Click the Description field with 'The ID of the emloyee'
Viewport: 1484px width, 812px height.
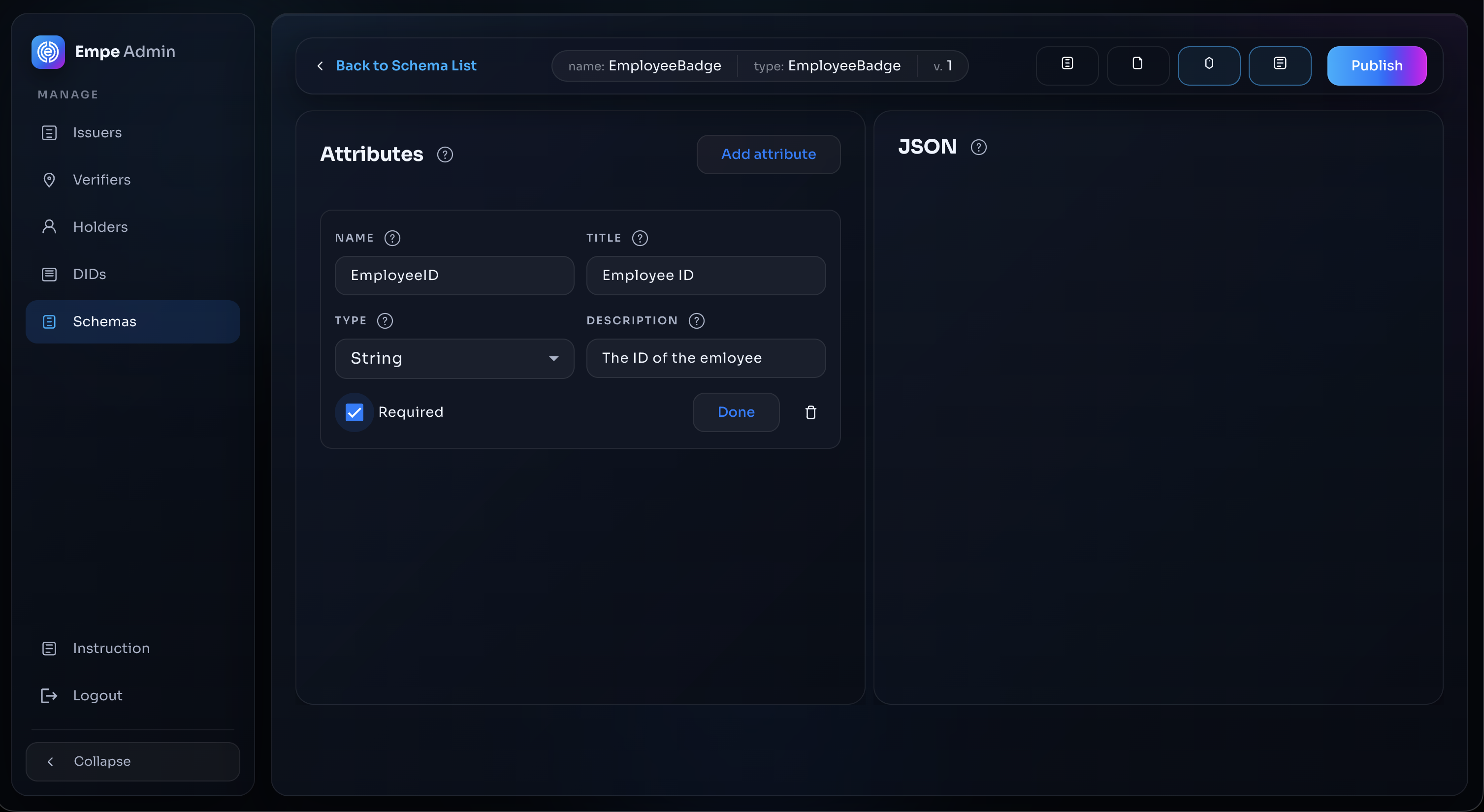[706, 358]
